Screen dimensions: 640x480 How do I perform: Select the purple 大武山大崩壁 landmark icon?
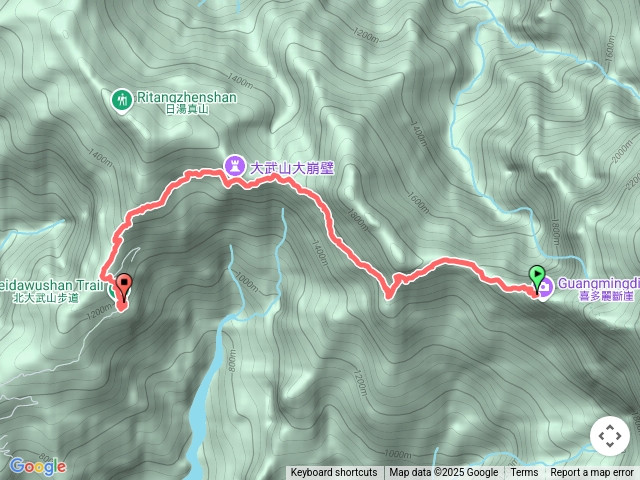pyautogui.click(x=235, y=166)
